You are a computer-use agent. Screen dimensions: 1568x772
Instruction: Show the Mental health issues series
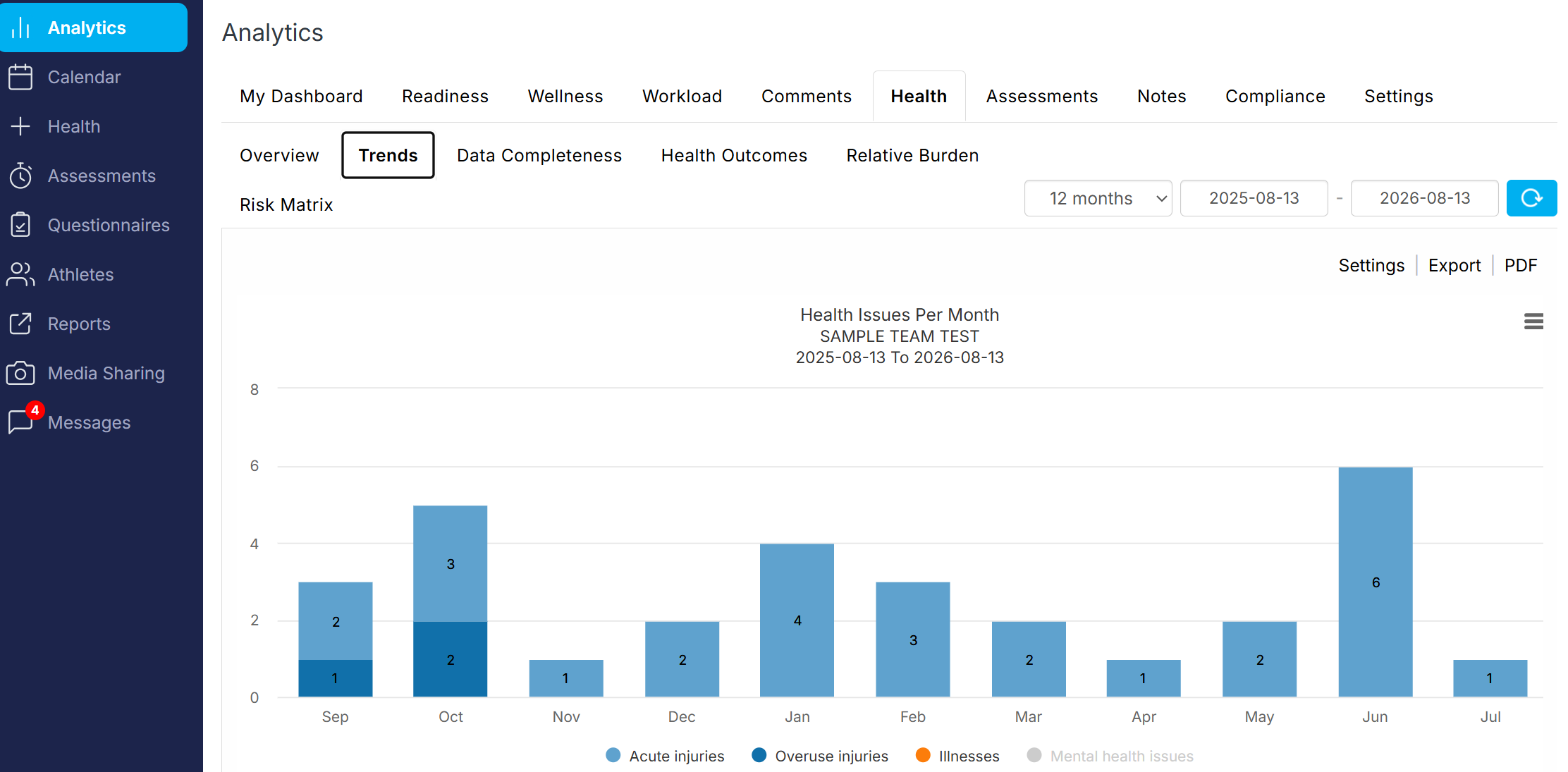(x=1110, y=756)
